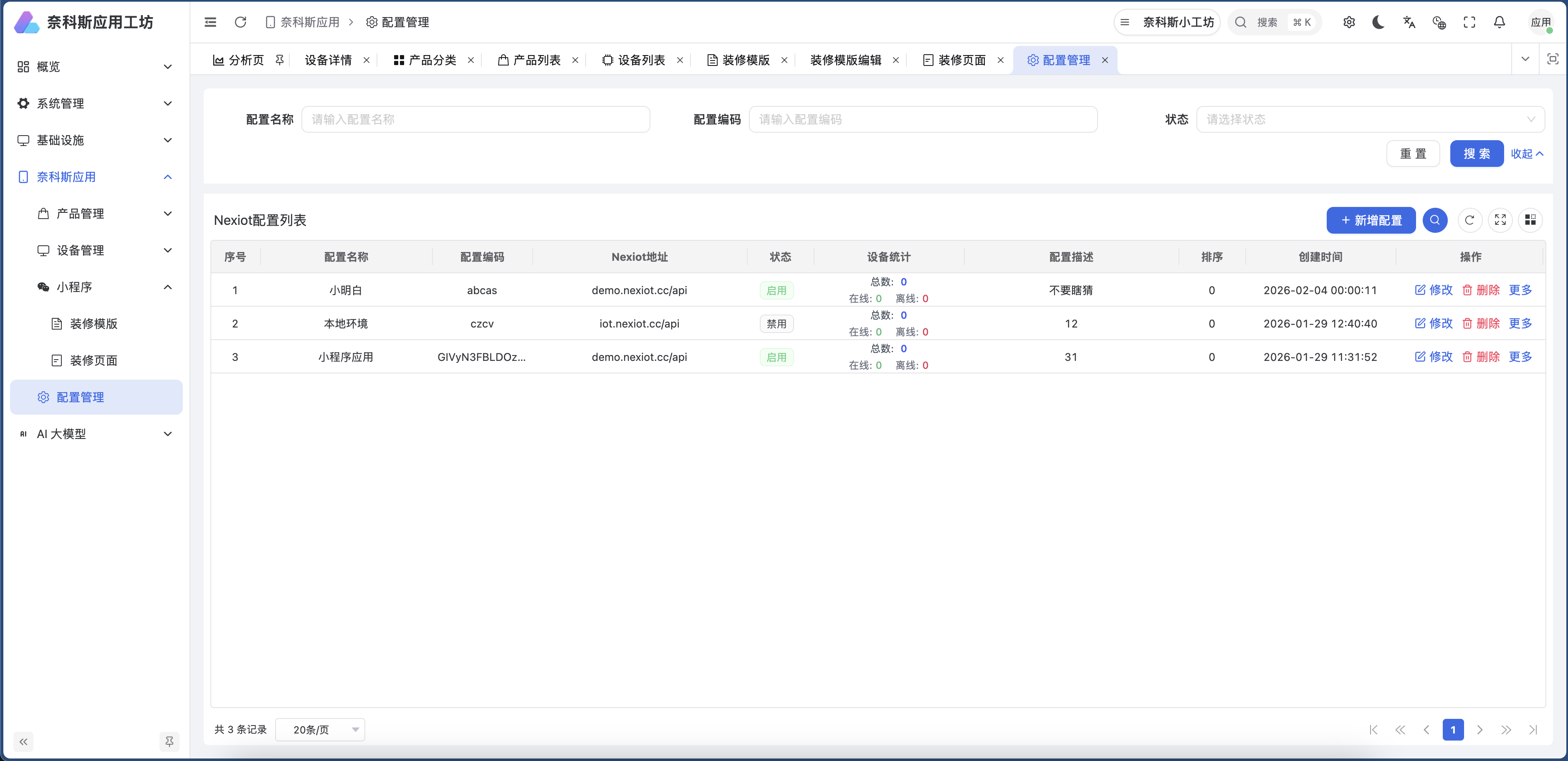This screenshot has width=1568, height=761.
Task: Open 装修模版 in the sidebar
Action: click(94, 324)
